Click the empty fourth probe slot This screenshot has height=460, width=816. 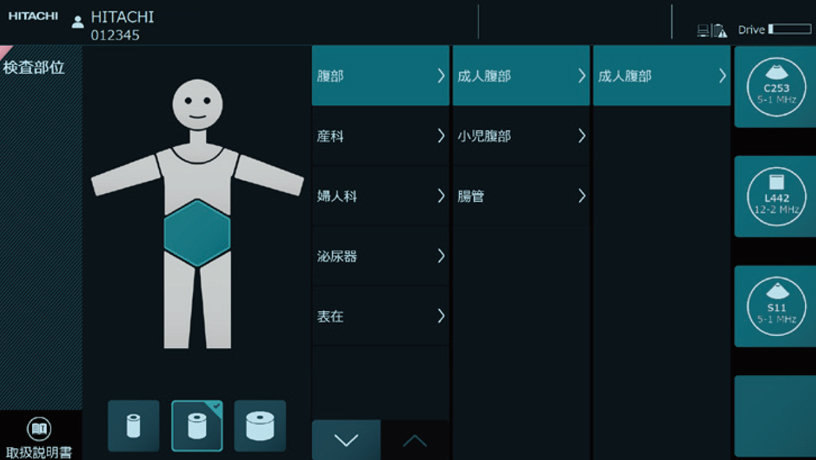[x=775, y=416]
